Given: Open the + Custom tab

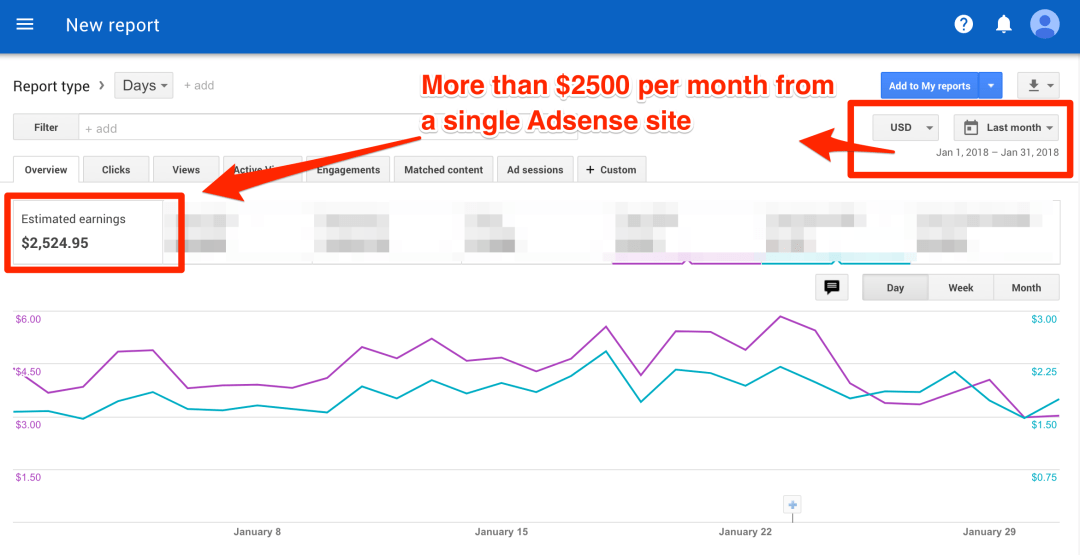Looking at the screenshot, I should [x=612, y=169].
